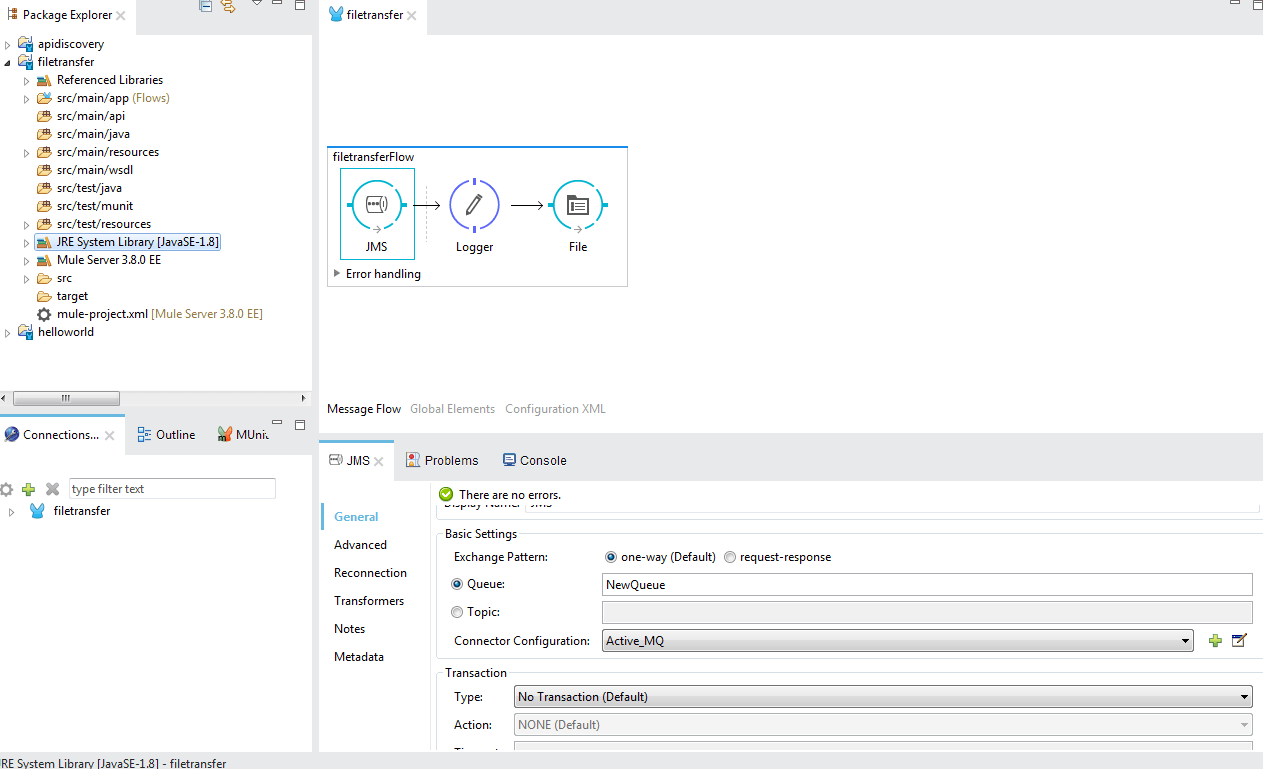The image size is (1263, 769).
Task: Click the green plus to add a server
Action: 29,488
